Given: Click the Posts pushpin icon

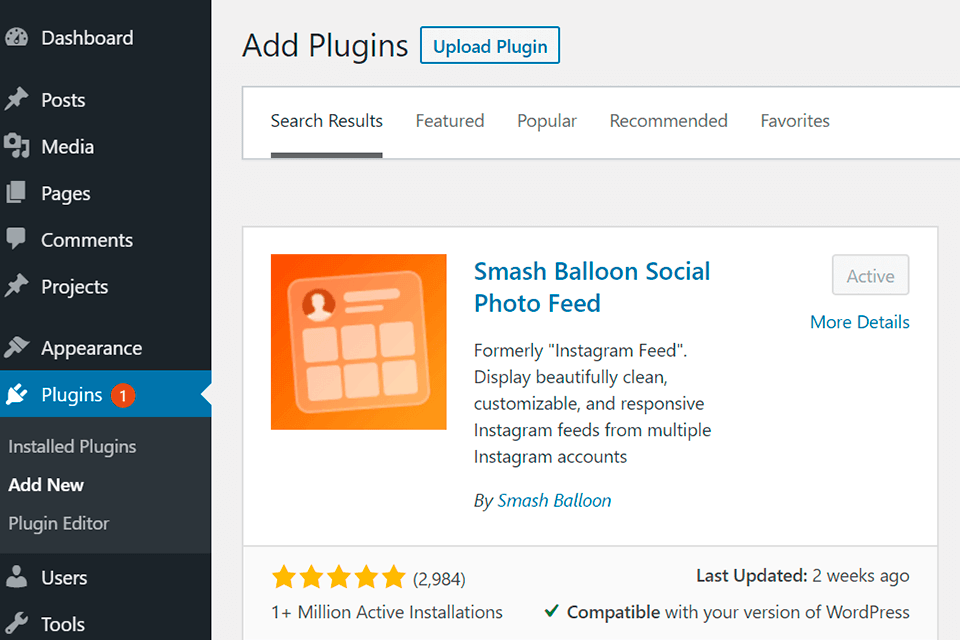Looking at the screenshot, I should pos(16,100).
